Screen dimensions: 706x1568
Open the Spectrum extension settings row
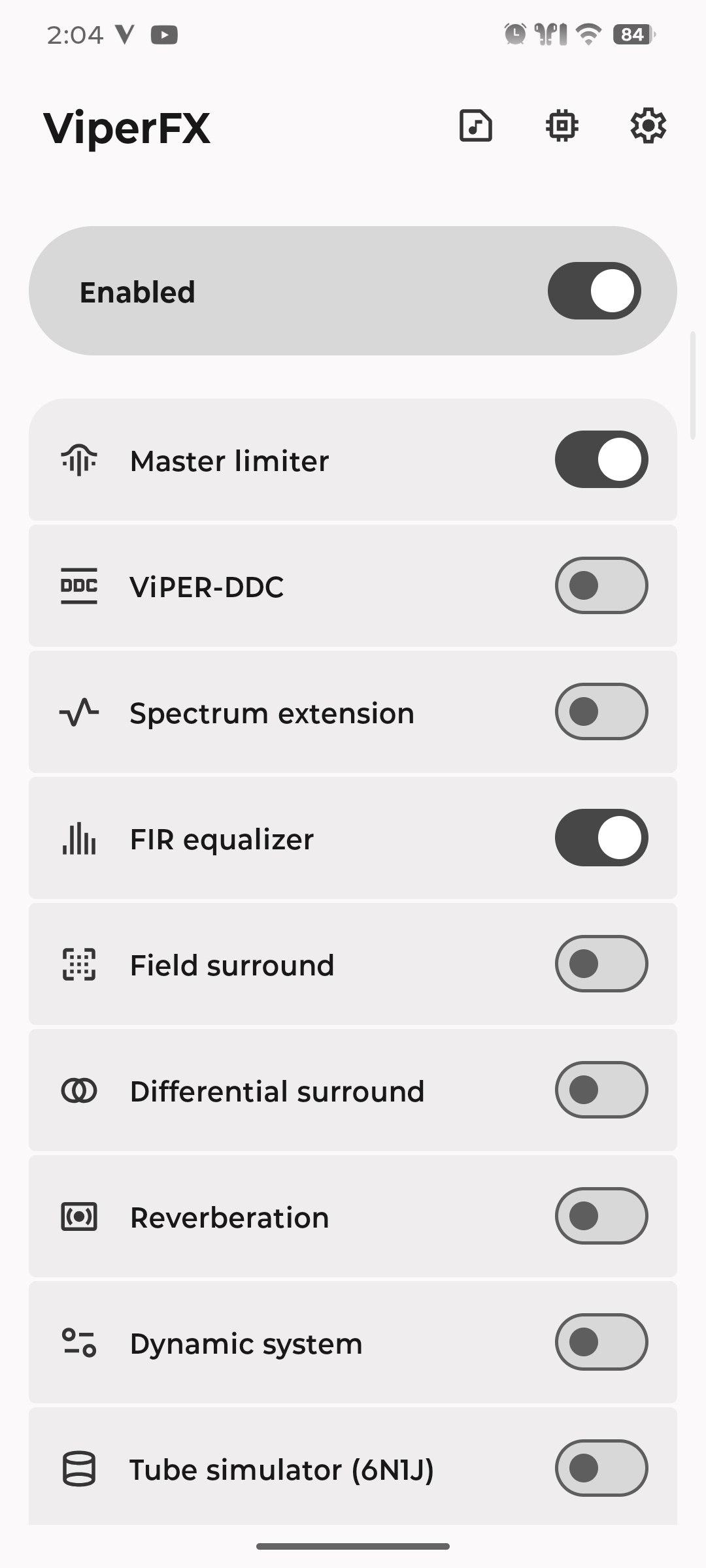tap(272, 713)
